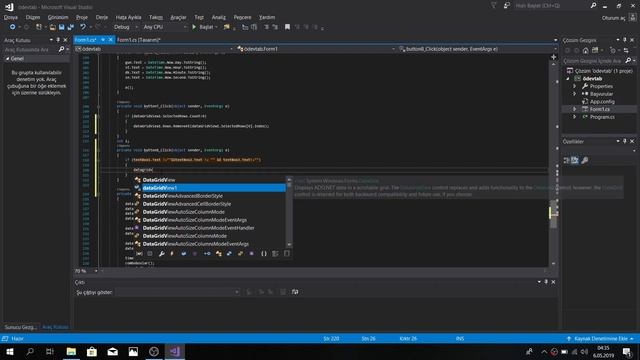Click the search icon in Araç Kutusu

[61, 49]
